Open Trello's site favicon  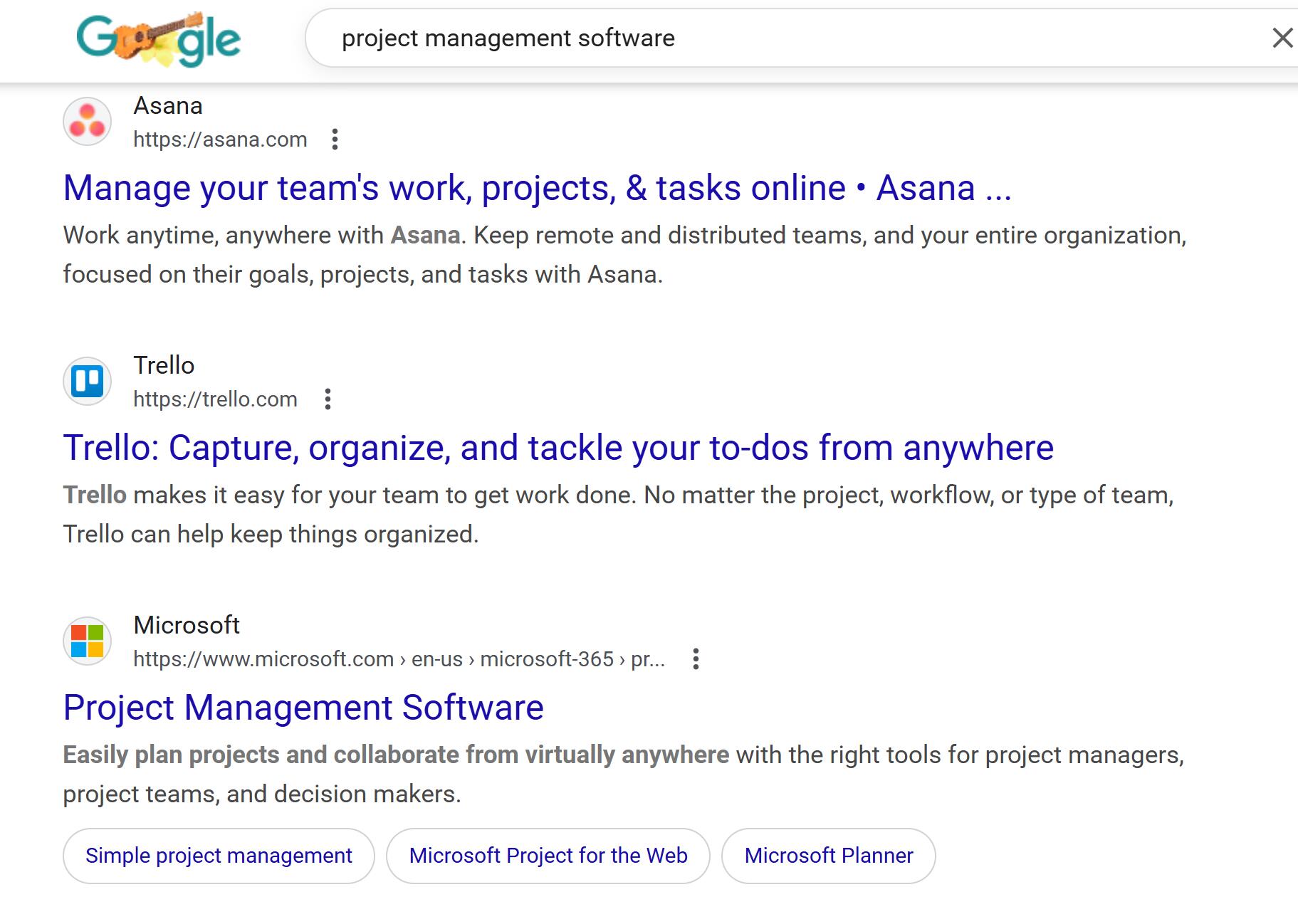point(88,382)
